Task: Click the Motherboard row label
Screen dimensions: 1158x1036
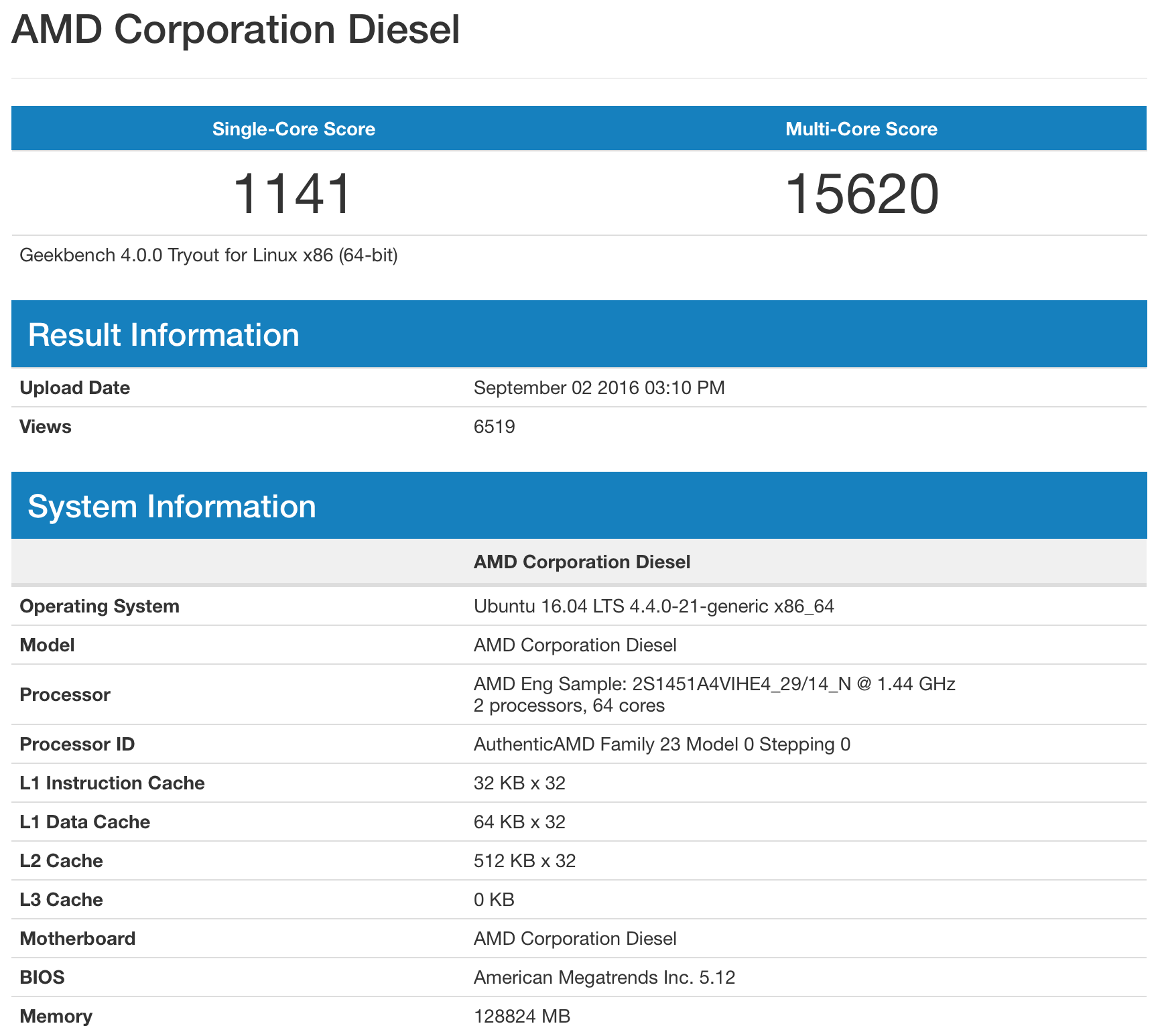Action: [x=78, y=939]
